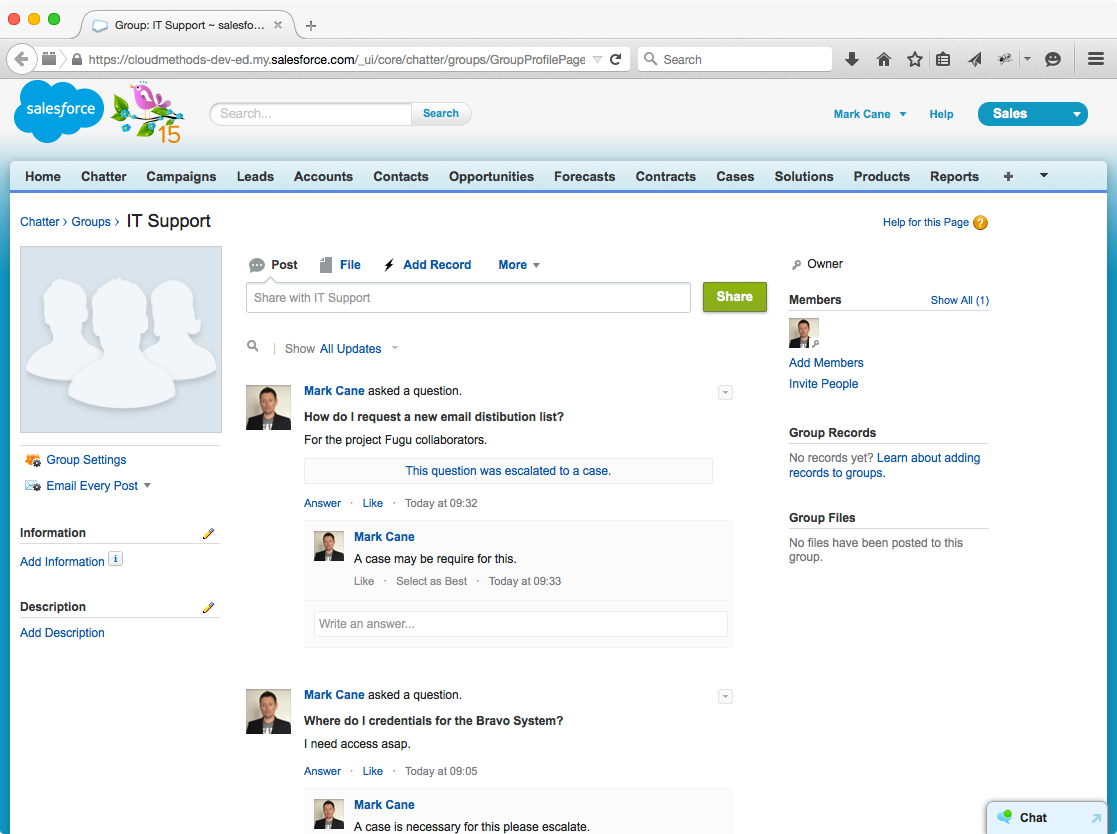The image size is (1117, 834).
Task: Select the Leads tab
Action: 255,177
